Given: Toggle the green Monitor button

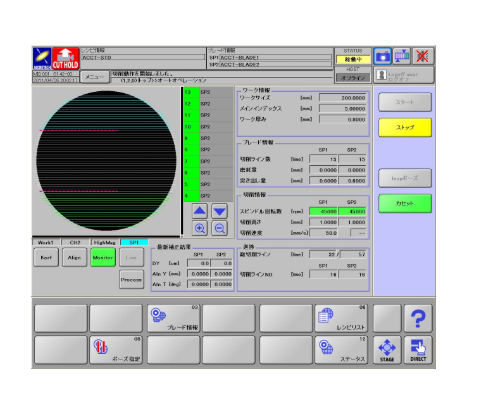Looking at the screenshot, I should click(x=103, y=257).
